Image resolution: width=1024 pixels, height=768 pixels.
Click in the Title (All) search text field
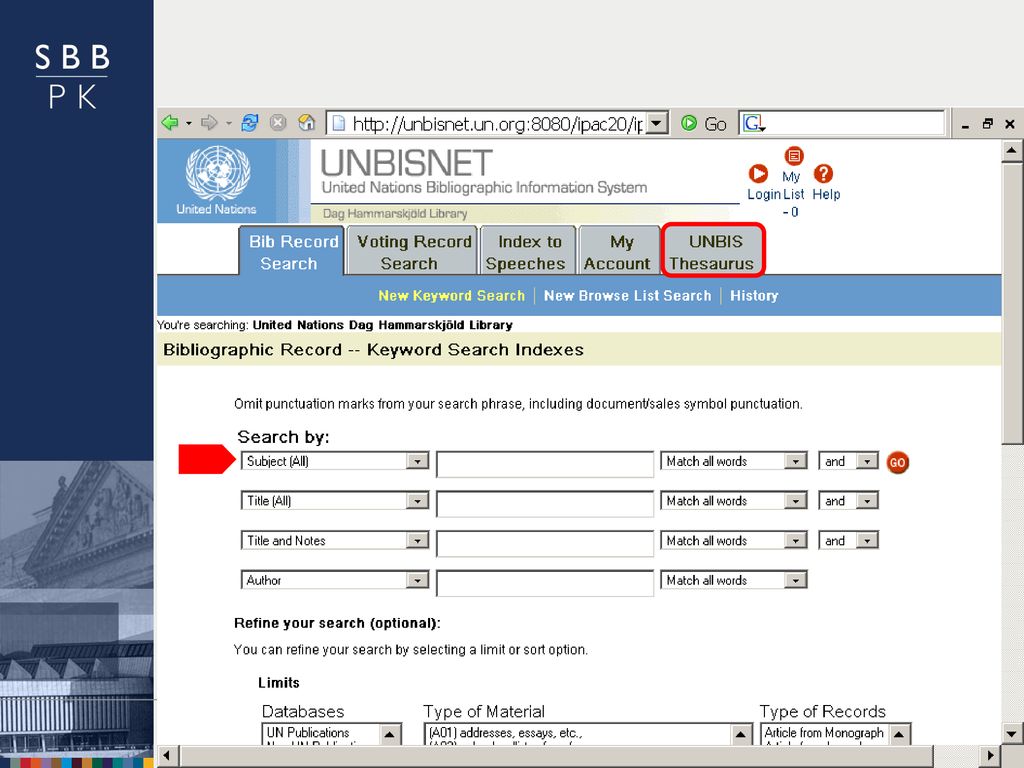(x=545, y=504)
